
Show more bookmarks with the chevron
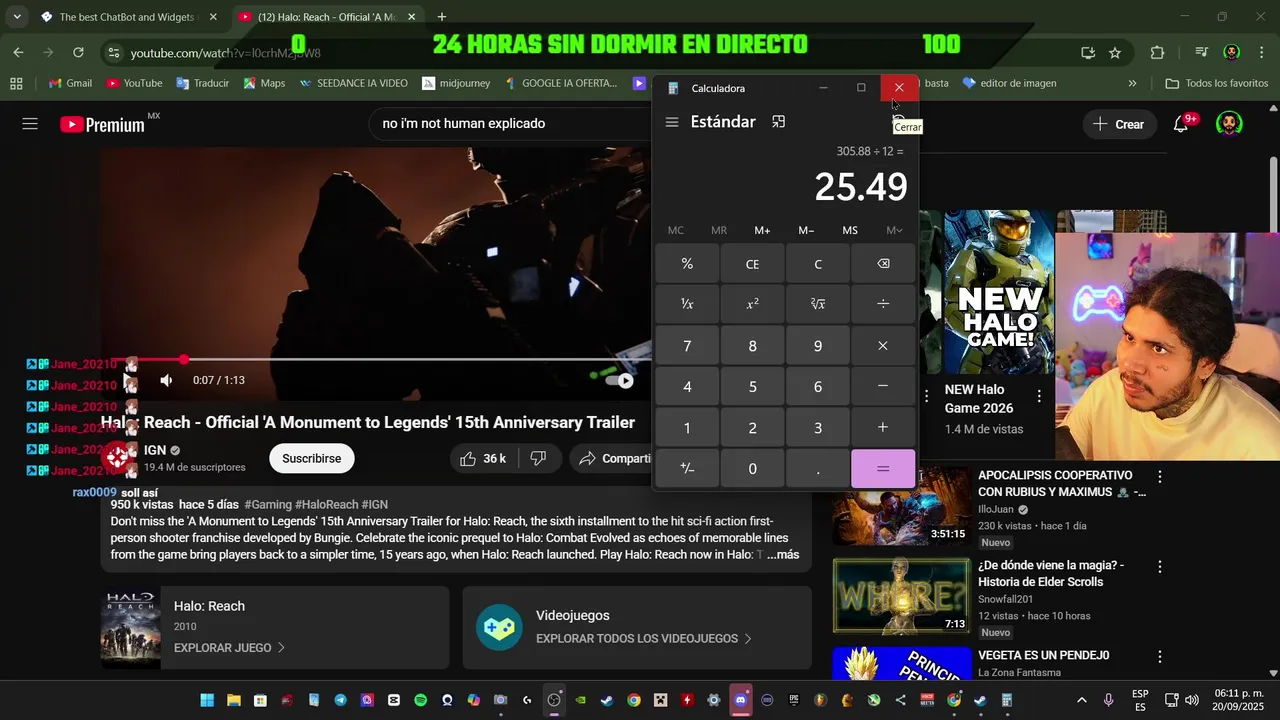pyautogui.click(x=1132, y=83)
